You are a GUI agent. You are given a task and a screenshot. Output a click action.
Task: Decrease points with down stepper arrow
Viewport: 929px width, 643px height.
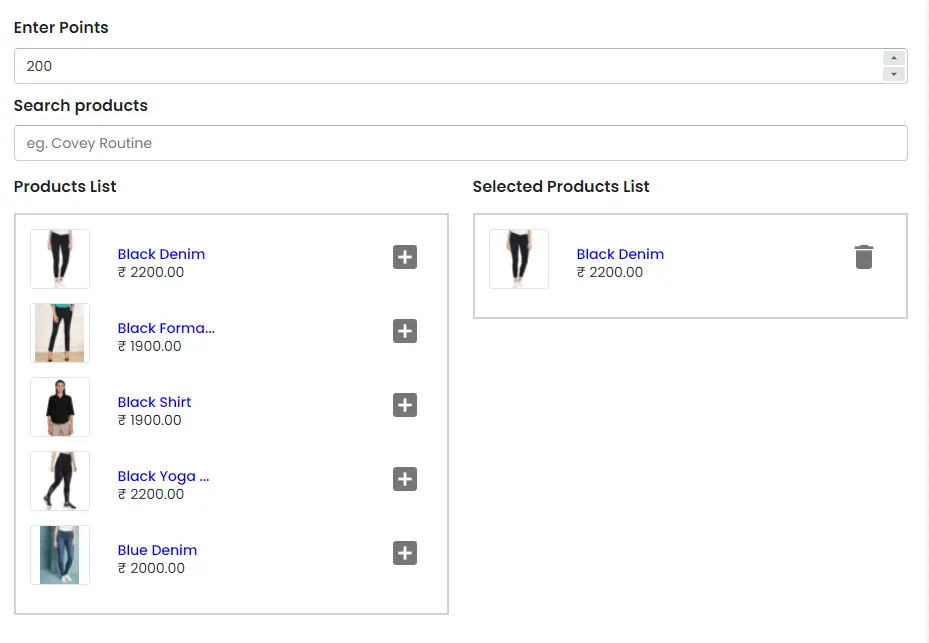click(x=894, y=74)
